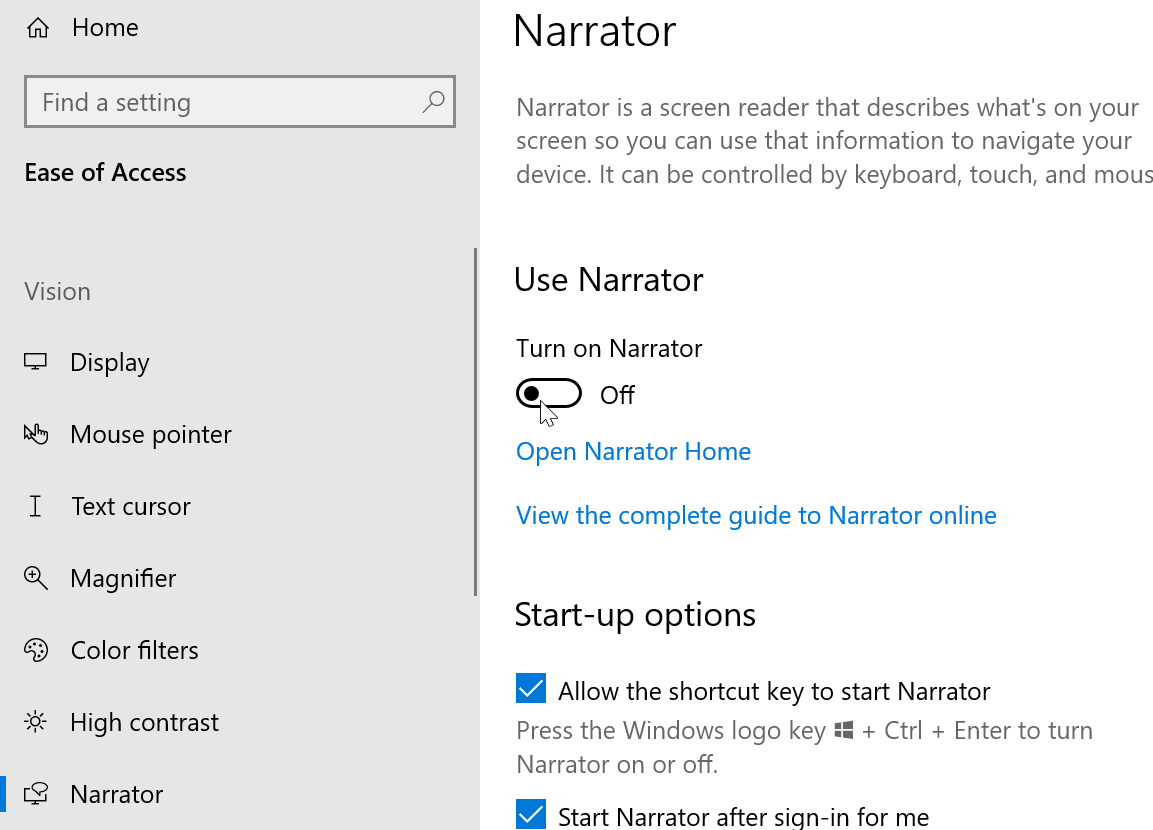This screenshot has height=830, width=1153.
Task: Click the search magnifier icon in Find a setting
Action: 434,101
